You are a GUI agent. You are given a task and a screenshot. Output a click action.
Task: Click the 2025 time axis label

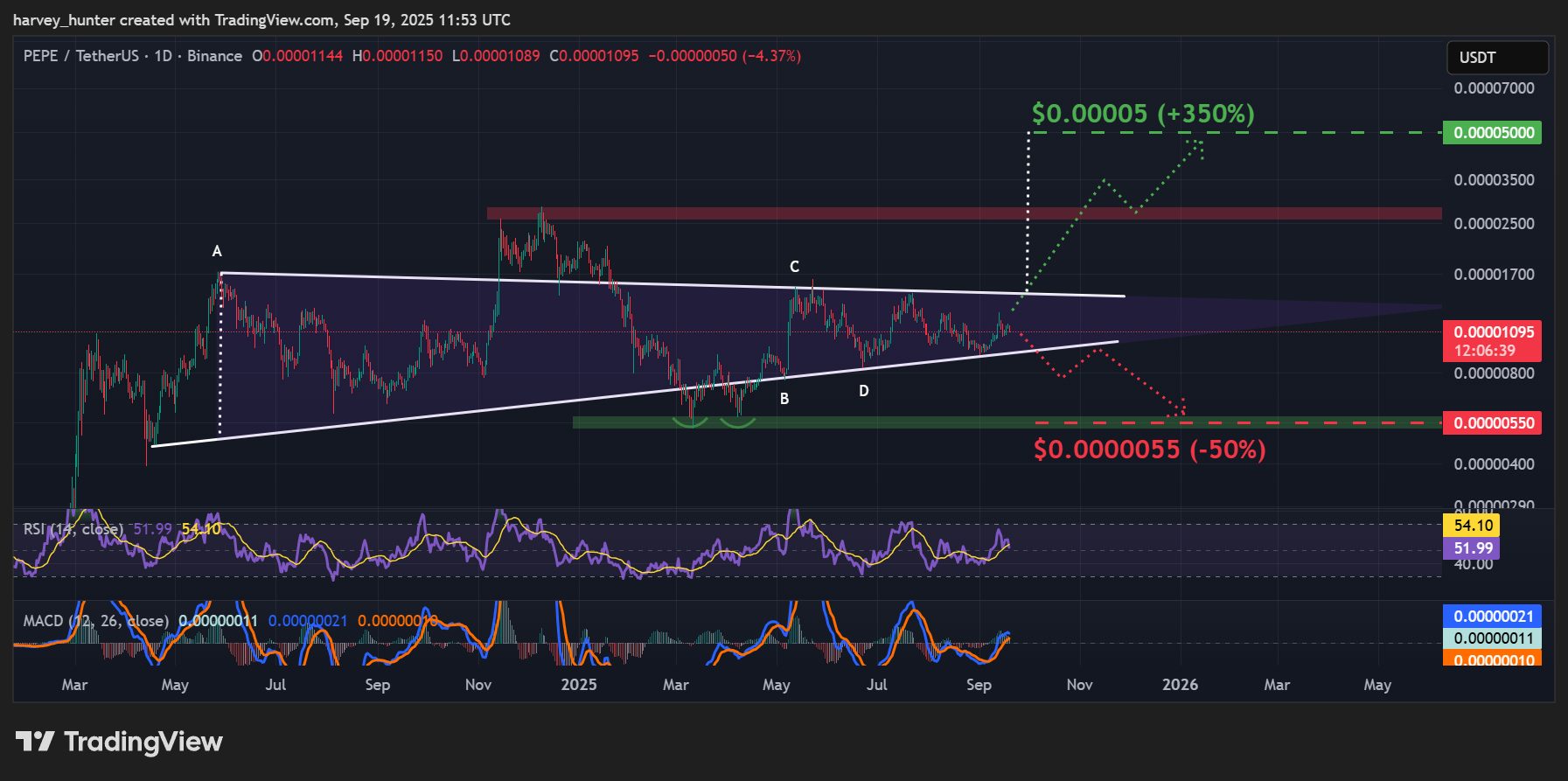coord(579,685)
